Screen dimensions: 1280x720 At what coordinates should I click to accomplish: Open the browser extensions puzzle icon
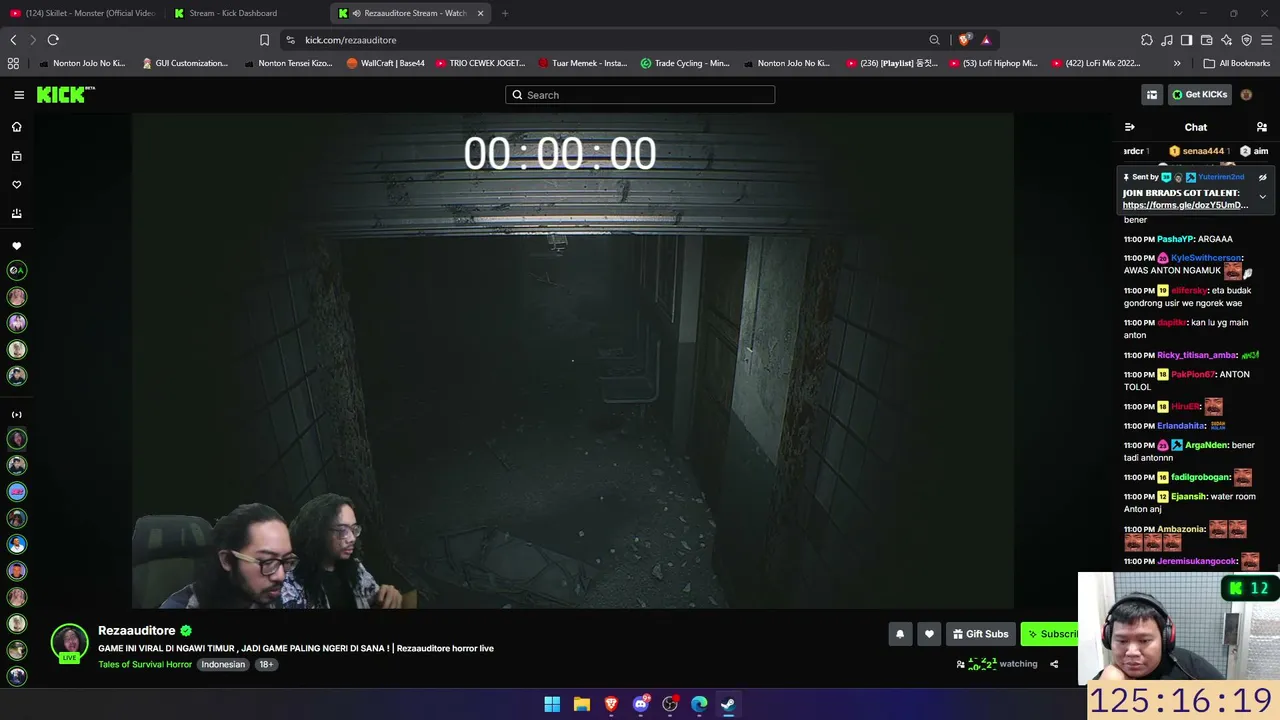tap(1147, 40)
